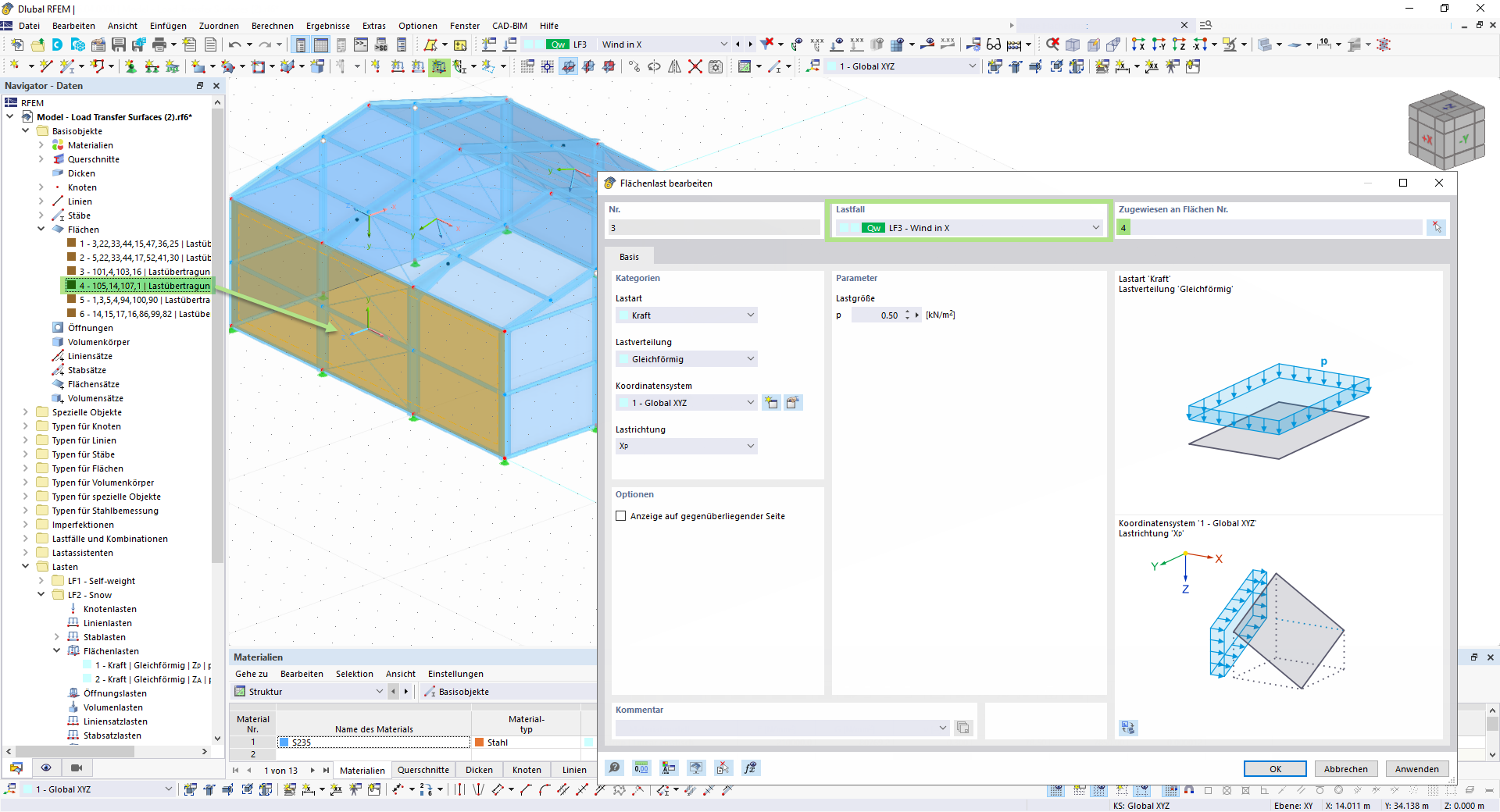Click the view cube in the model window
The image size is (1500, 812).
(1445, 130)
